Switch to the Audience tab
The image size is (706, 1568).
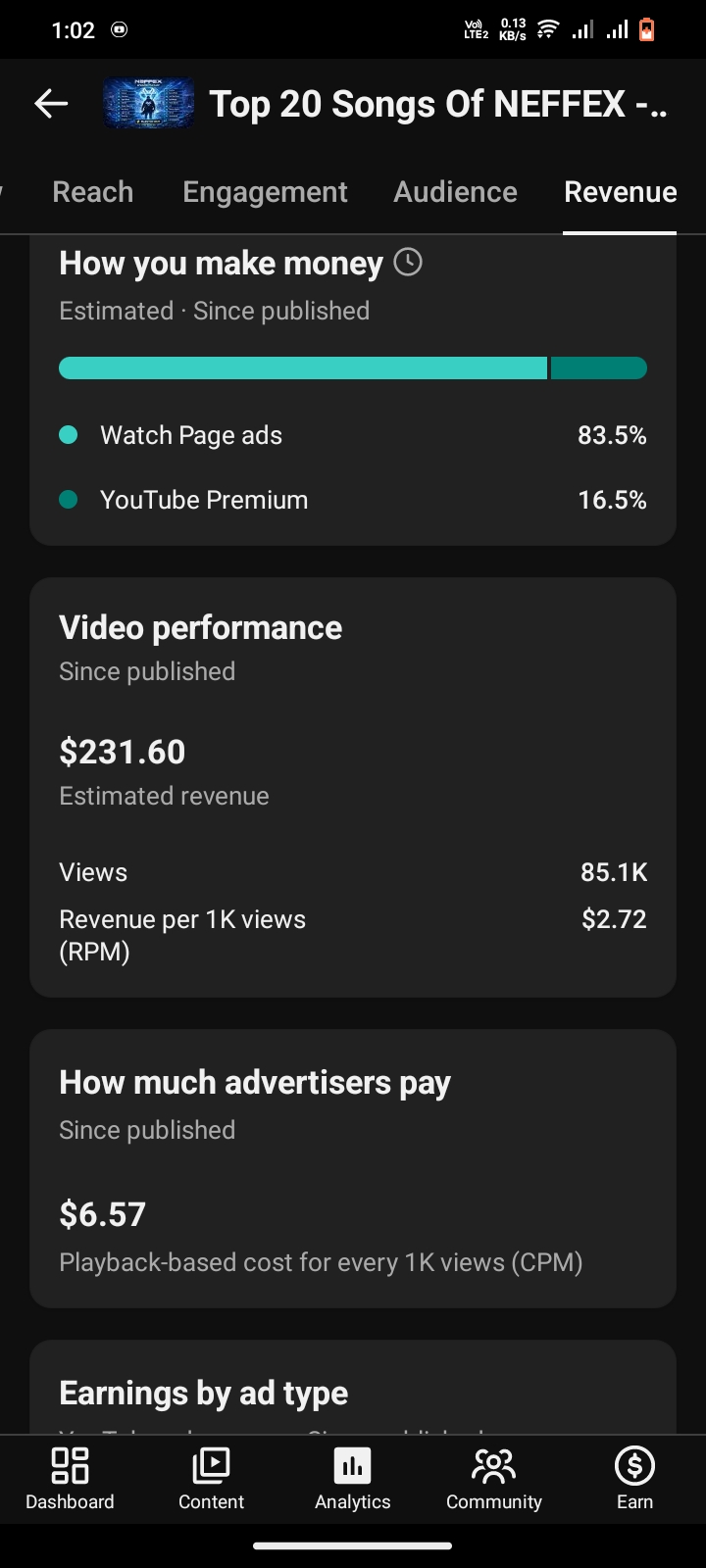coord(455,192)
